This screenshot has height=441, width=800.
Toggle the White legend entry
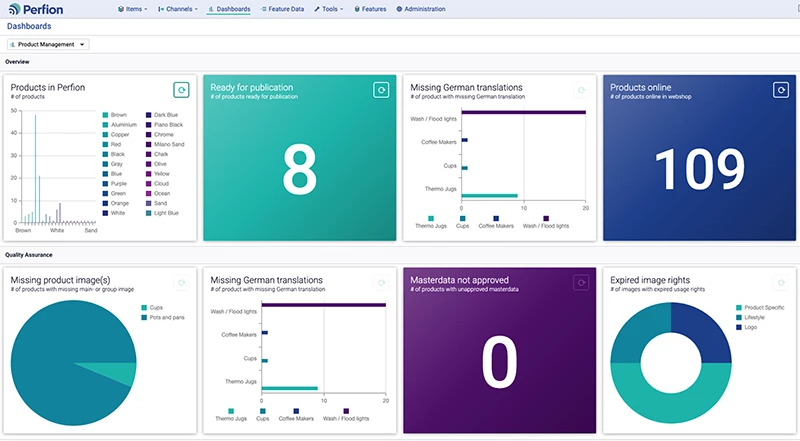pyautogui.click(x=114, y=213)
